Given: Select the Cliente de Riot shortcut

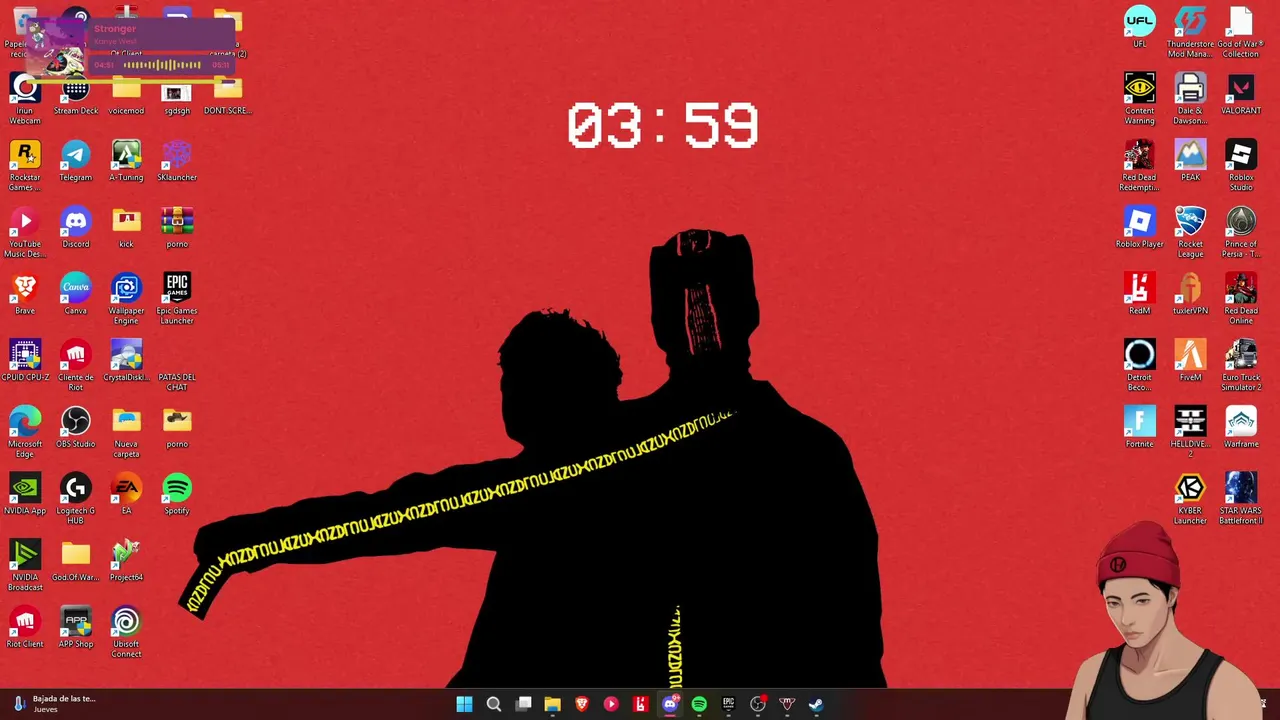Looking at the screenshot, I should (x=76, y=366).
